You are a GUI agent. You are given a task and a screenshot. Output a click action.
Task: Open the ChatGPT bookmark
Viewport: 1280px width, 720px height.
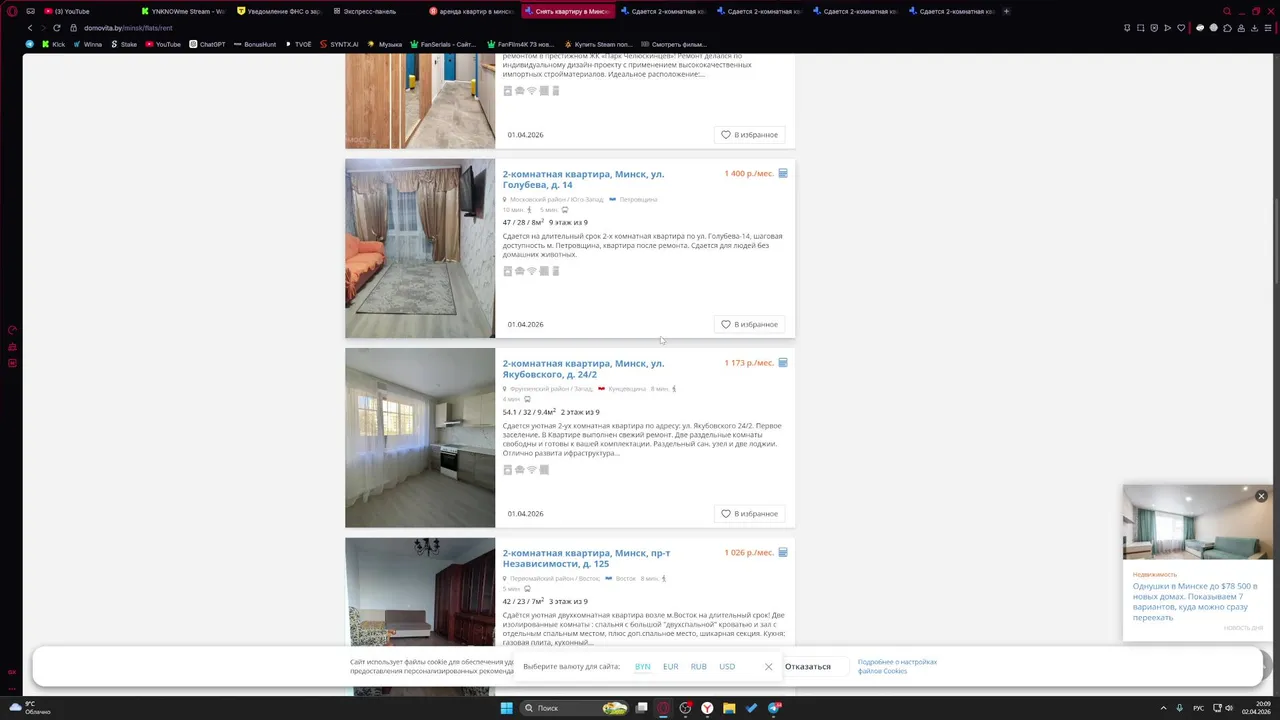[x=207, y=44]
